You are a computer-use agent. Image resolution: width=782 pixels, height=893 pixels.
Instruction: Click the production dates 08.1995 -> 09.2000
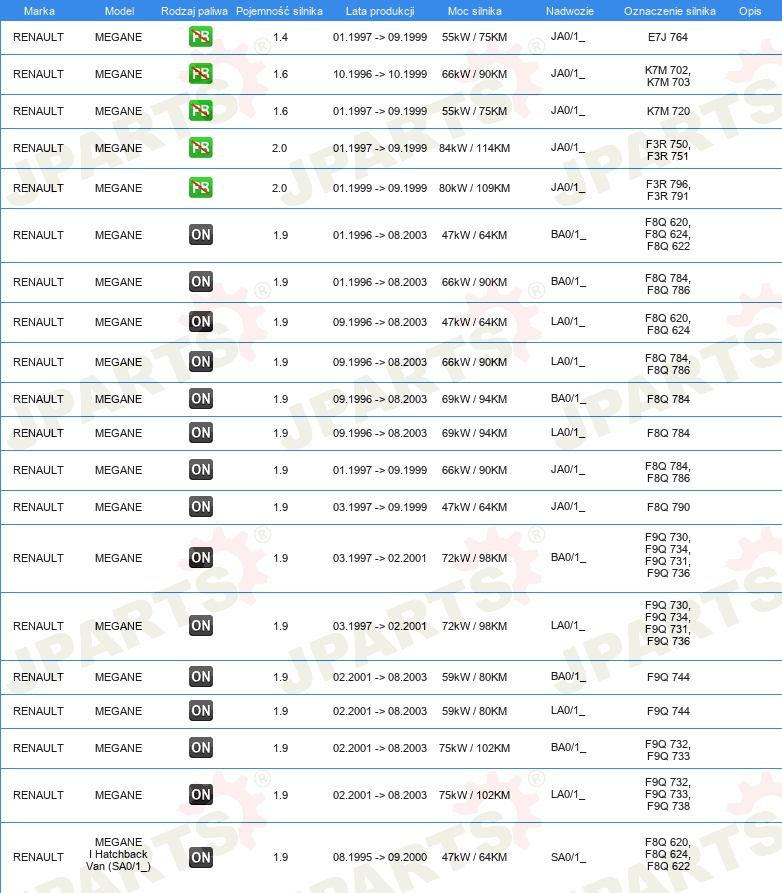pyautogui.click(x=380, y=857)
